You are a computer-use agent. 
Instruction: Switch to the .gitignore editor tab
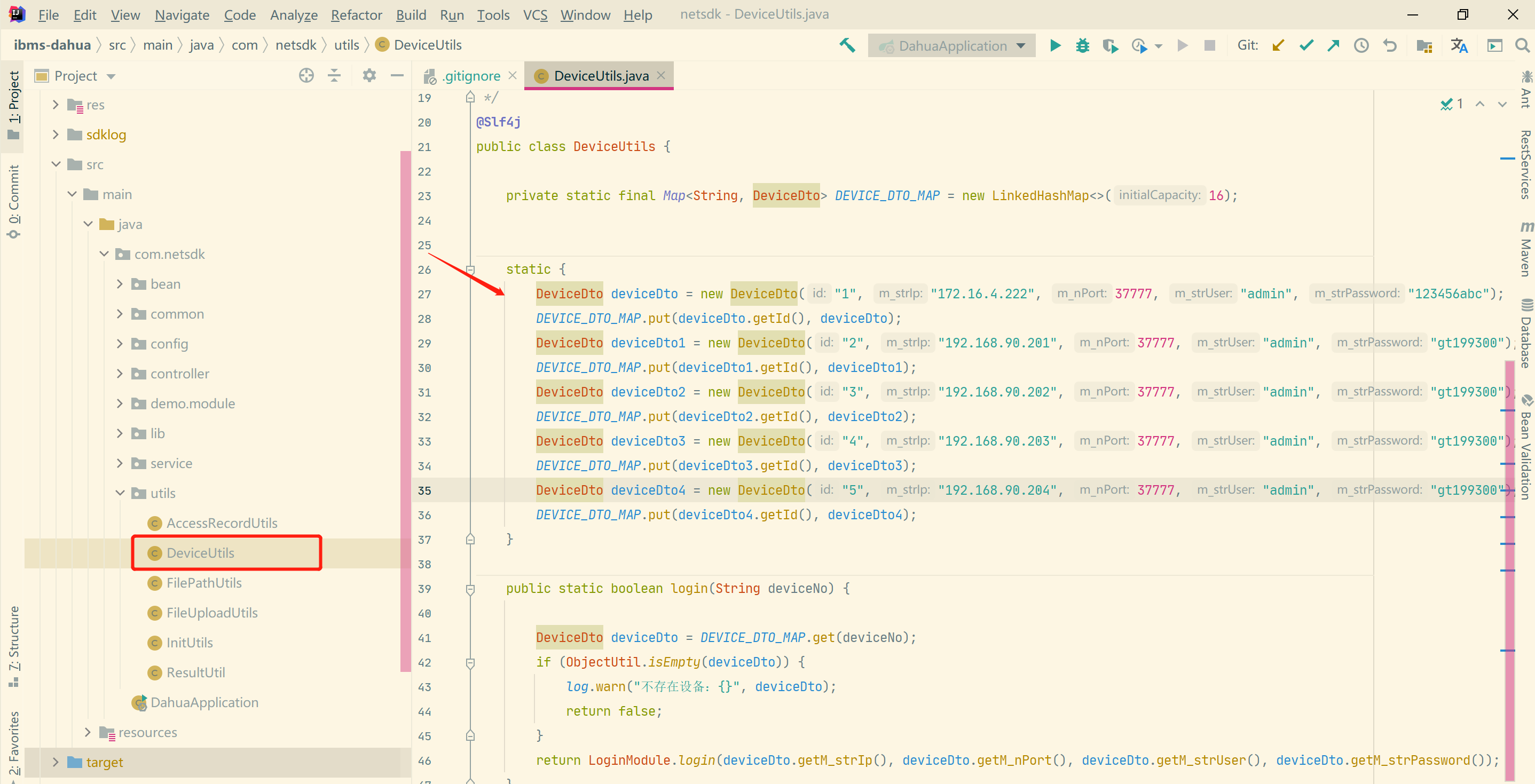point(470,76)
